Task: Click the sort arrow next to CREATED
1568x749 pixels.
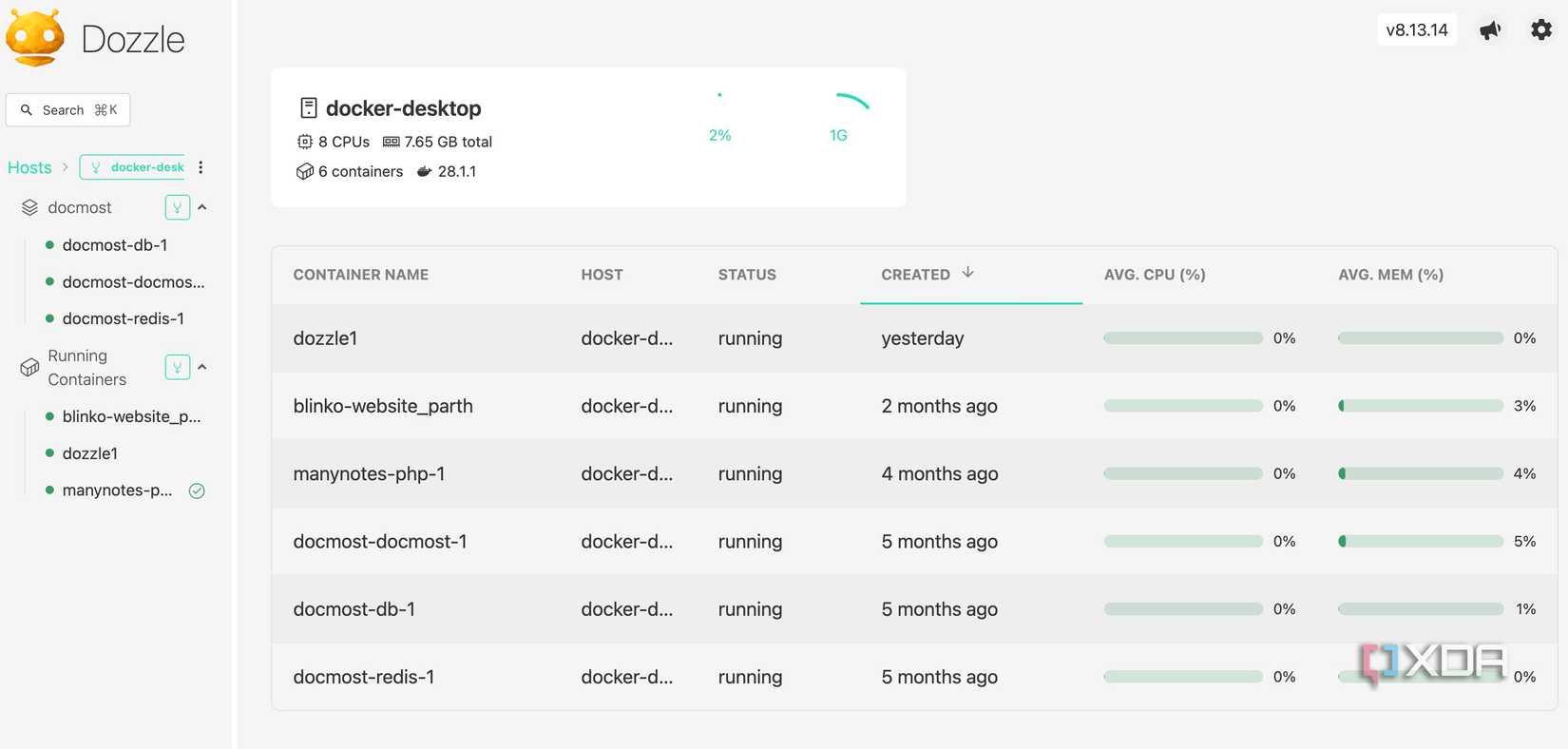Action: click(968, 273)
